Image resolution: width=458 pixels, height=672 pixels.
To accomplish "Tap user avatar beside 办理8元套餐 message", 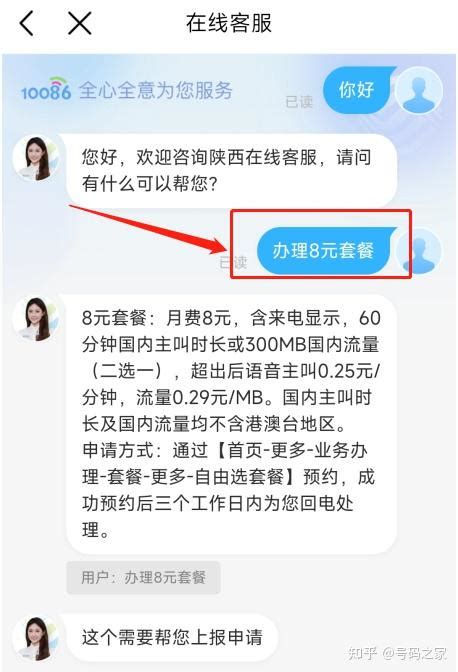I will tap(419, 252).
